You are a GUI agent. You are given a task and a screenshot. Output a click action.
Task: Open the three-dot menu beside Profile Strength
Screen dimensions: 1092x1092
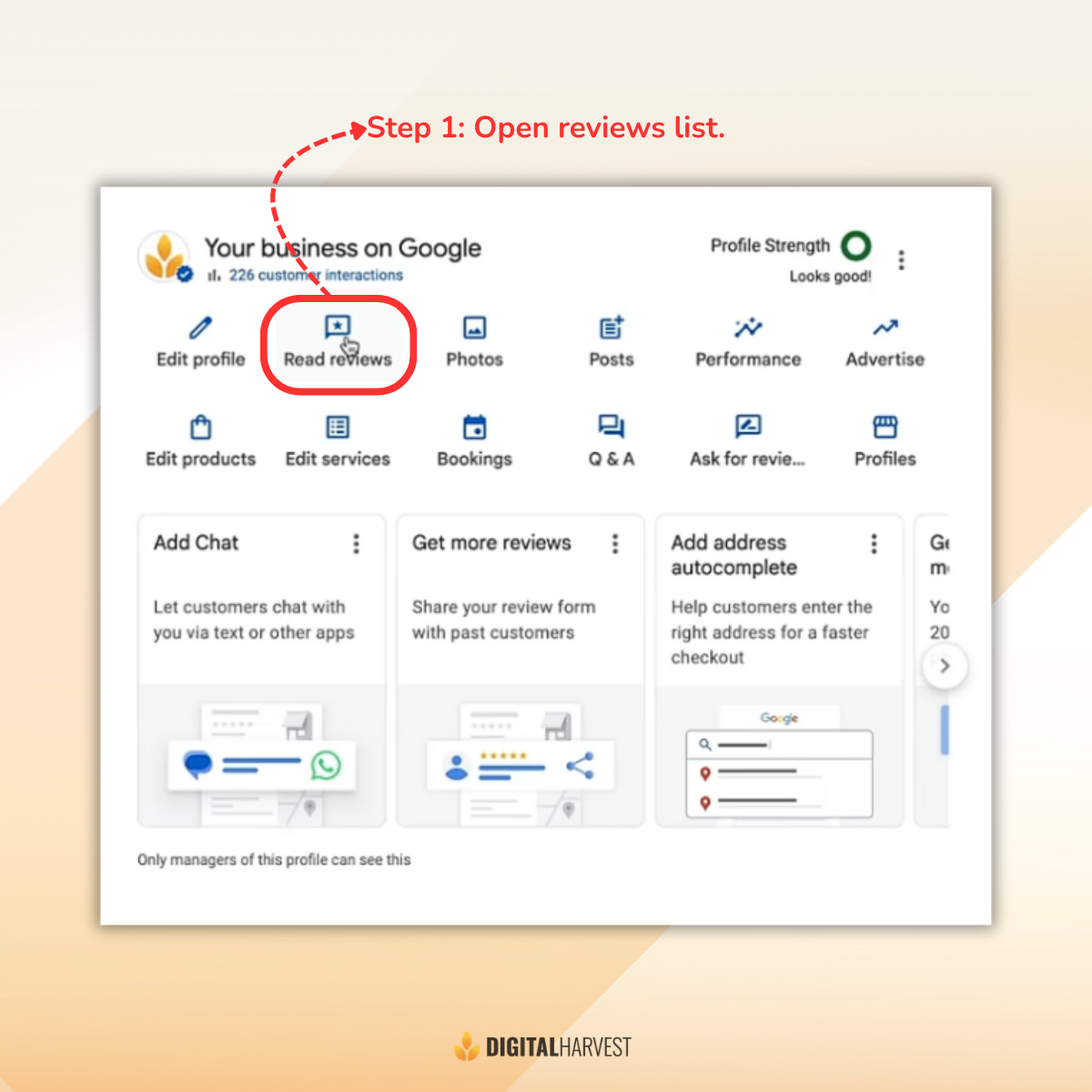coord(902,260)
